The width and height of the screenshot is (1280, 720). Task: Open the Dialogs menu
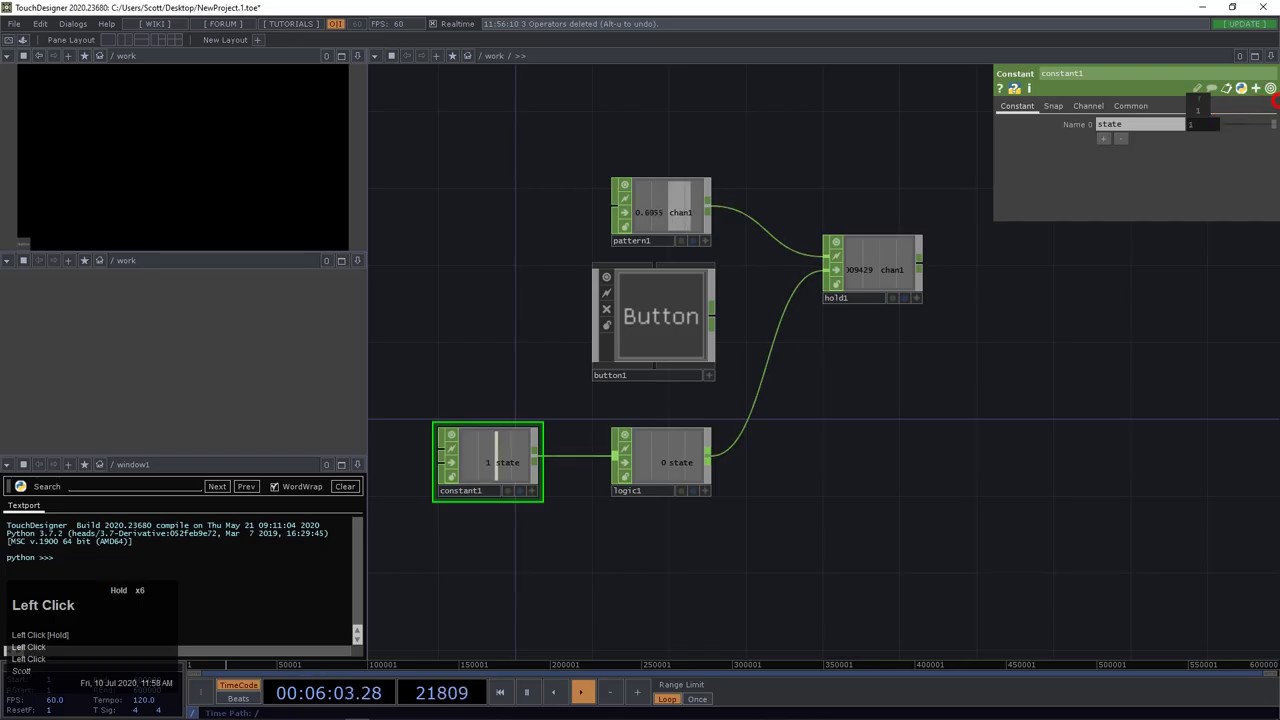[x=73, y=24]
